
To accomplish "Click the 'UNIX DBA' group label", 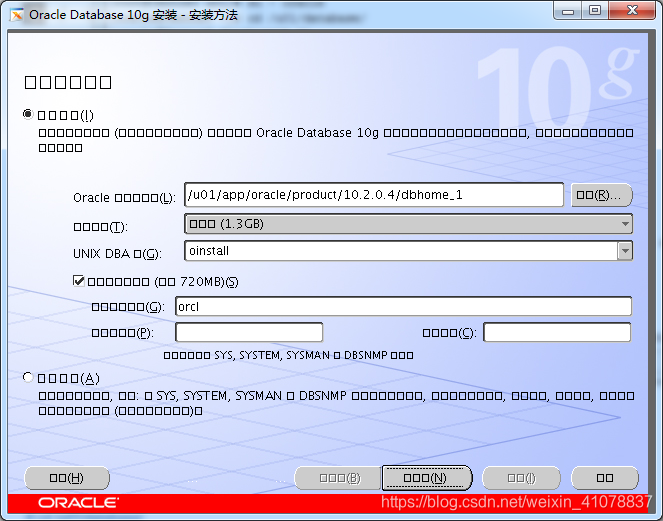I will [x=118, y=254].
